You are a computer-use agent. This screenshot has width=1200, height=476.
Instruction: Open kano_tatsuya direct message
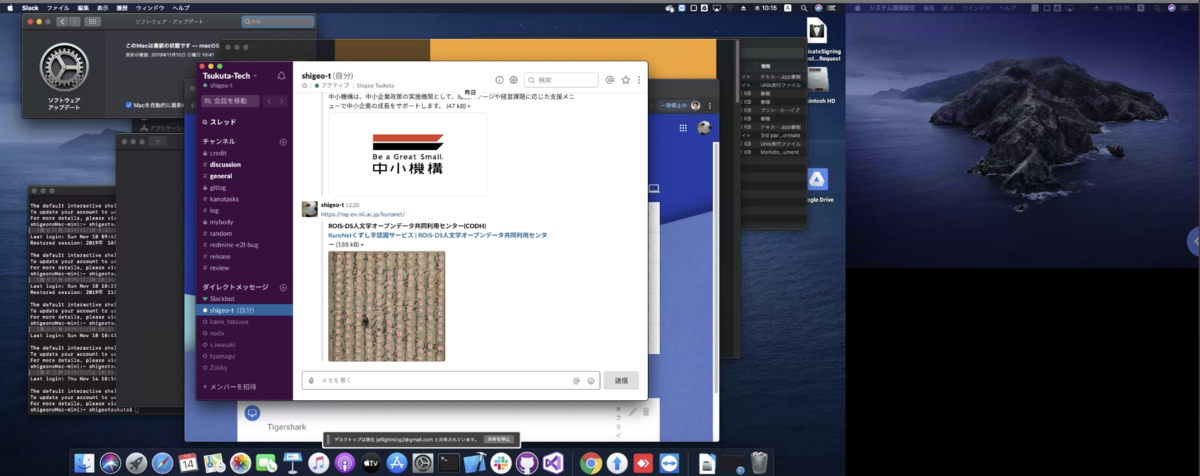(x=229, y=322)
